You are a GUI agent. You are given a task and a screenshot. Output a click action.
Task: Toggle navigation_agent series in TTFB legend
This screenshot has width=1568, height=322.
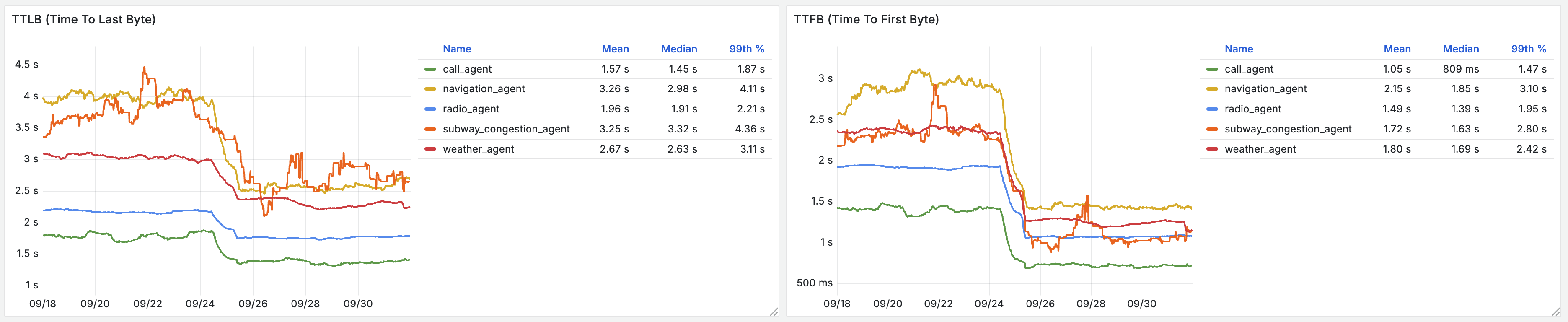click(1265, 89)
